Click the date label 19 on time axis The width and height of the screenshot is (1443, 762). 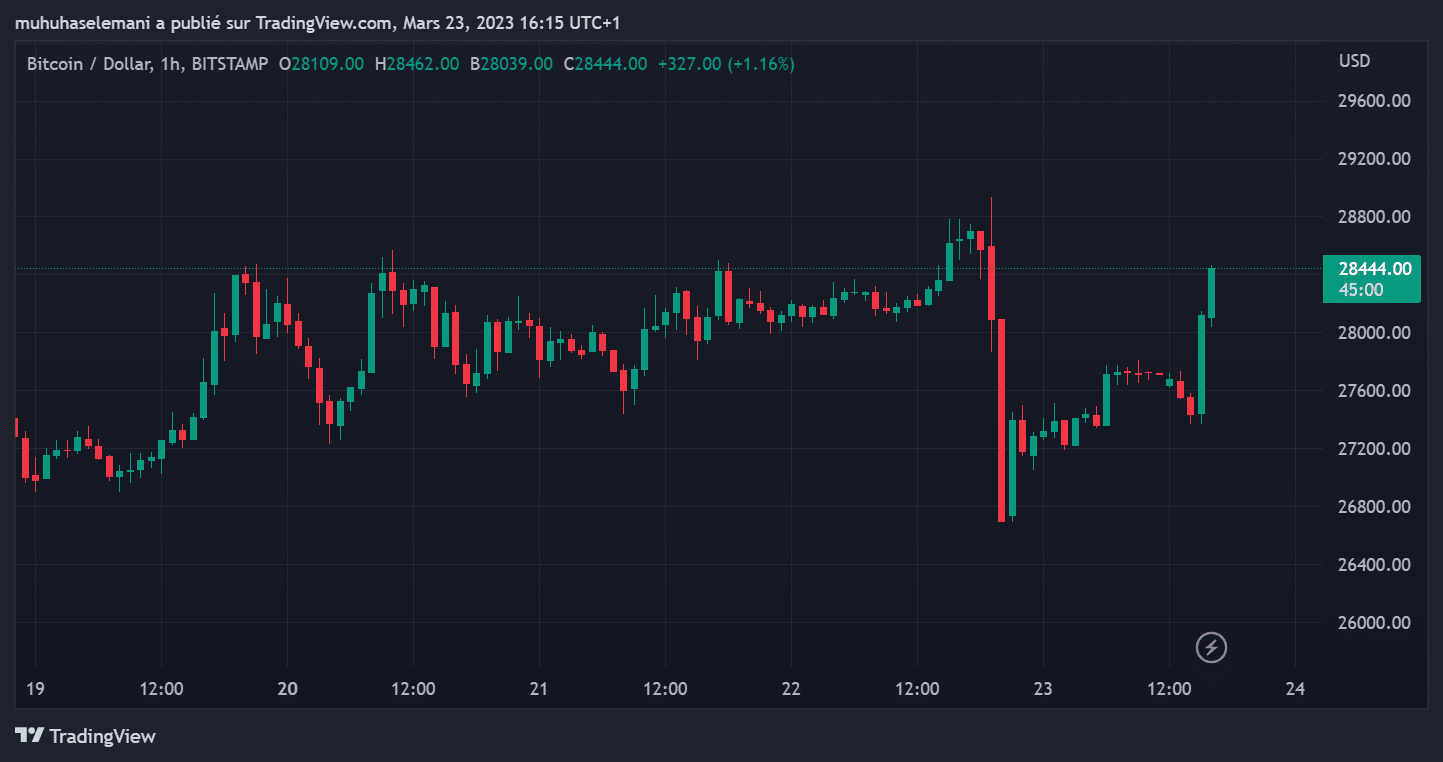(x=35, y=688)
